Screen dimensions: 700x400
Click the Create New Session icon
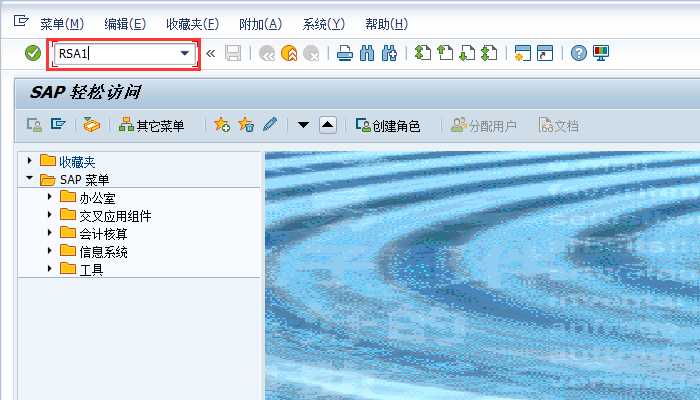(523, 54)
